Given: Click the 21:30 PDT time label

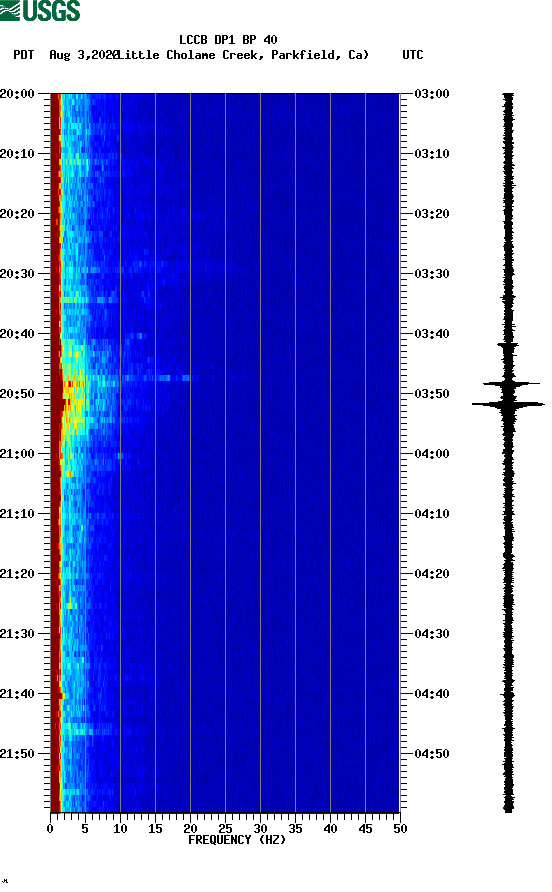Looking at the screenshot, I should [17, 634].
